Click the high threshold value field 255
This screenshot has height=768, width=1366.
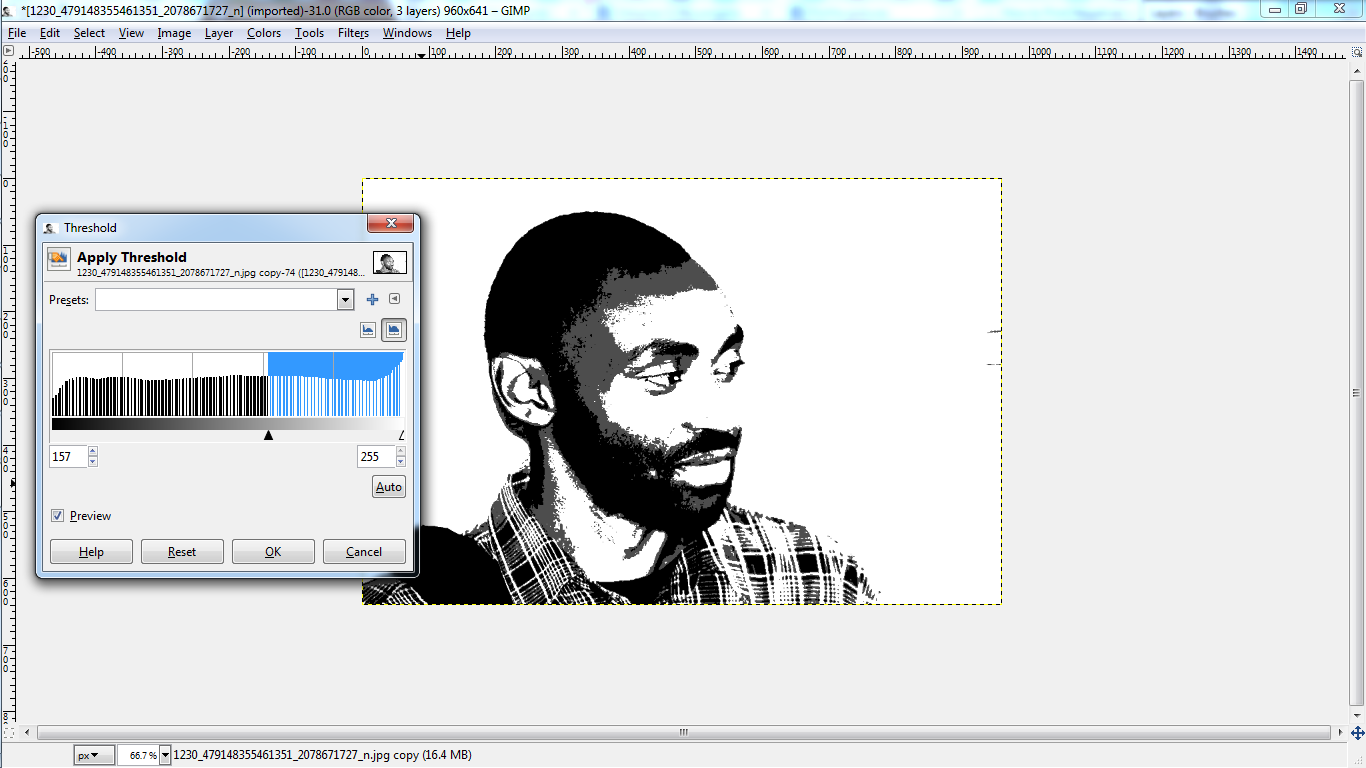pos(376,456)
